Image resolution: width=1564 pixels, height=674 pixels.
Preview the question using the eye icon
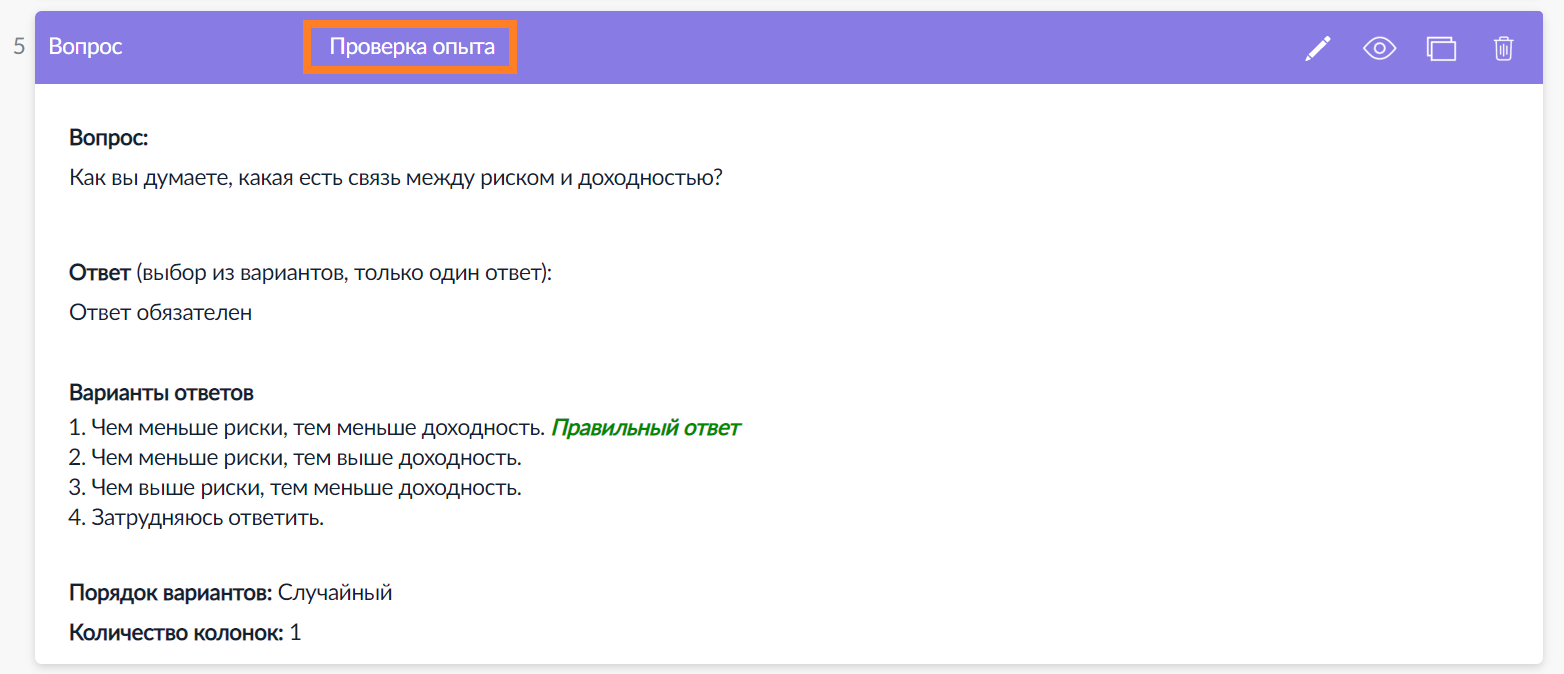[1380, 48]
